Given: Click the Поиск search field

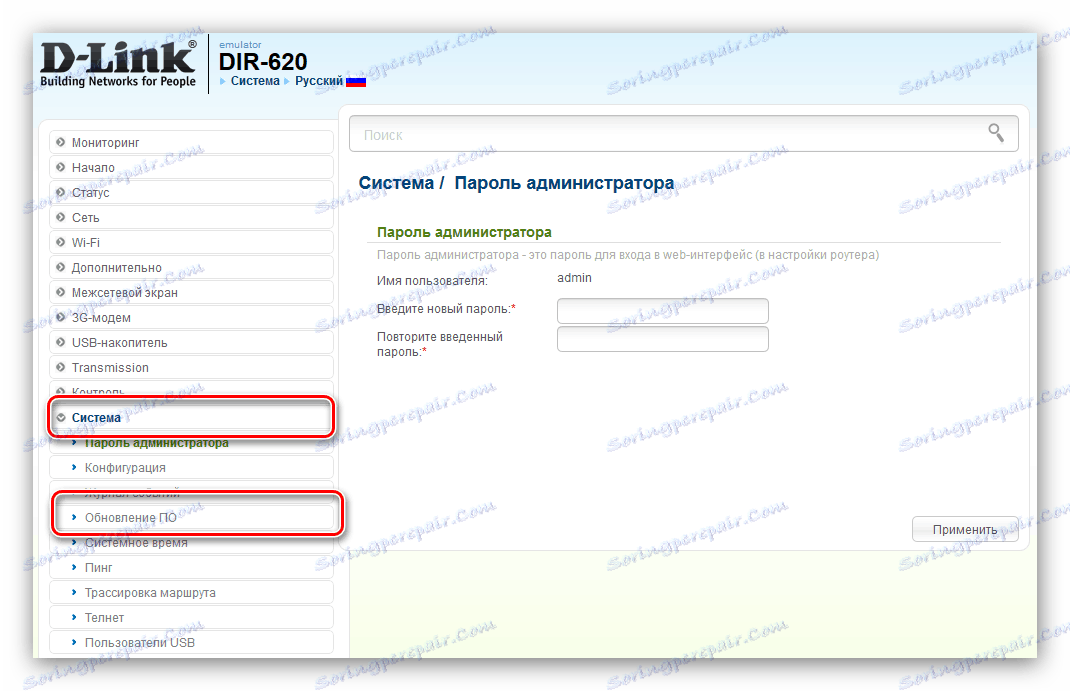Looking at the screenshot, I should 684,134.
